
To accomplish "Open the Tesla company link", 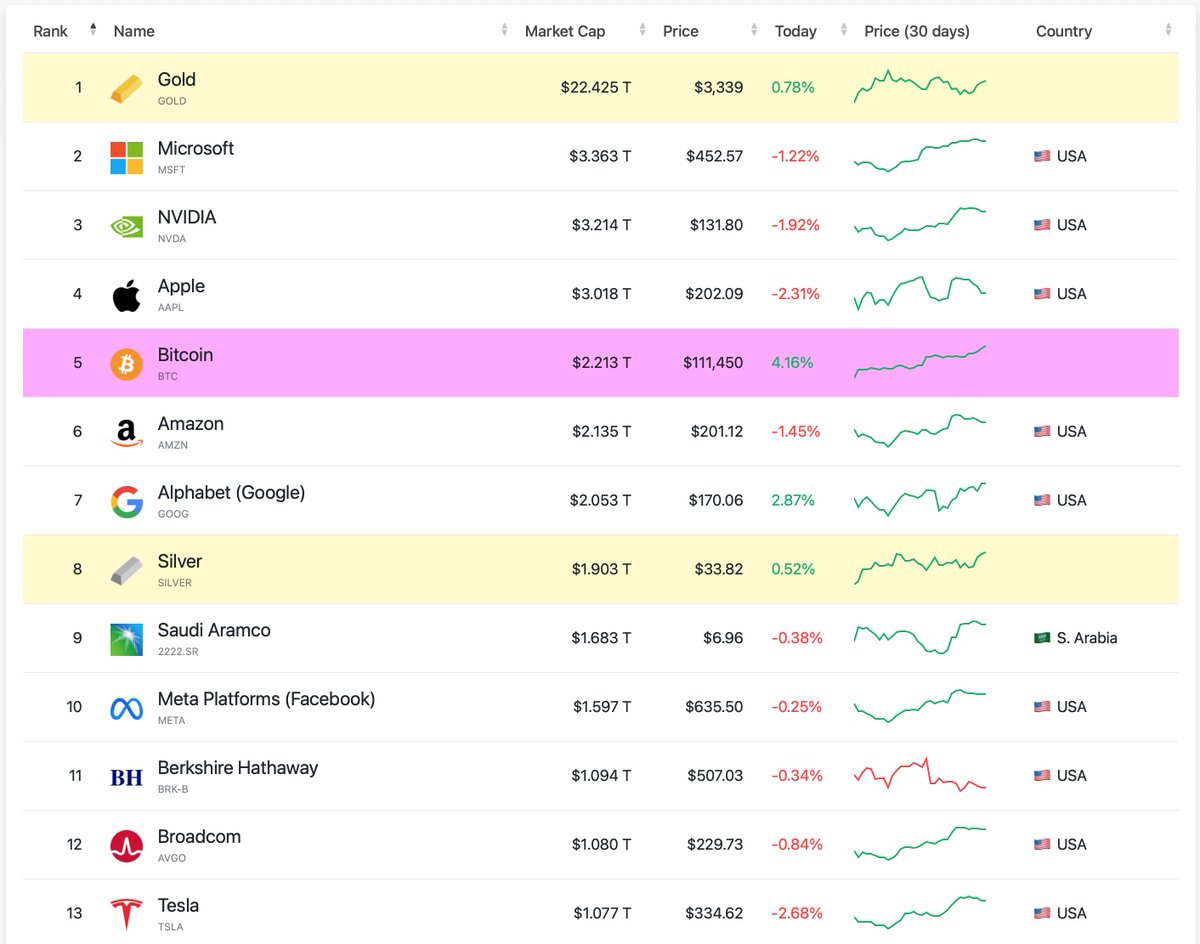I will (178, 905).
